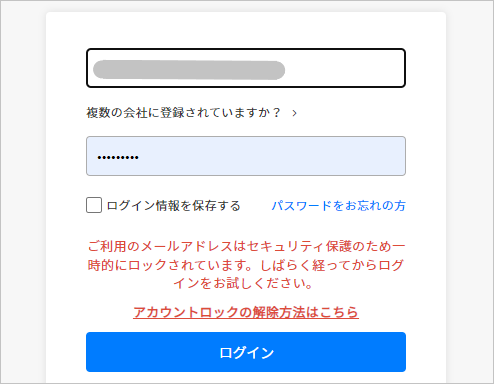Viewport: 494px width, 384px height.
Task: Click the word パスワード in the forgot link
Action: 302,206
